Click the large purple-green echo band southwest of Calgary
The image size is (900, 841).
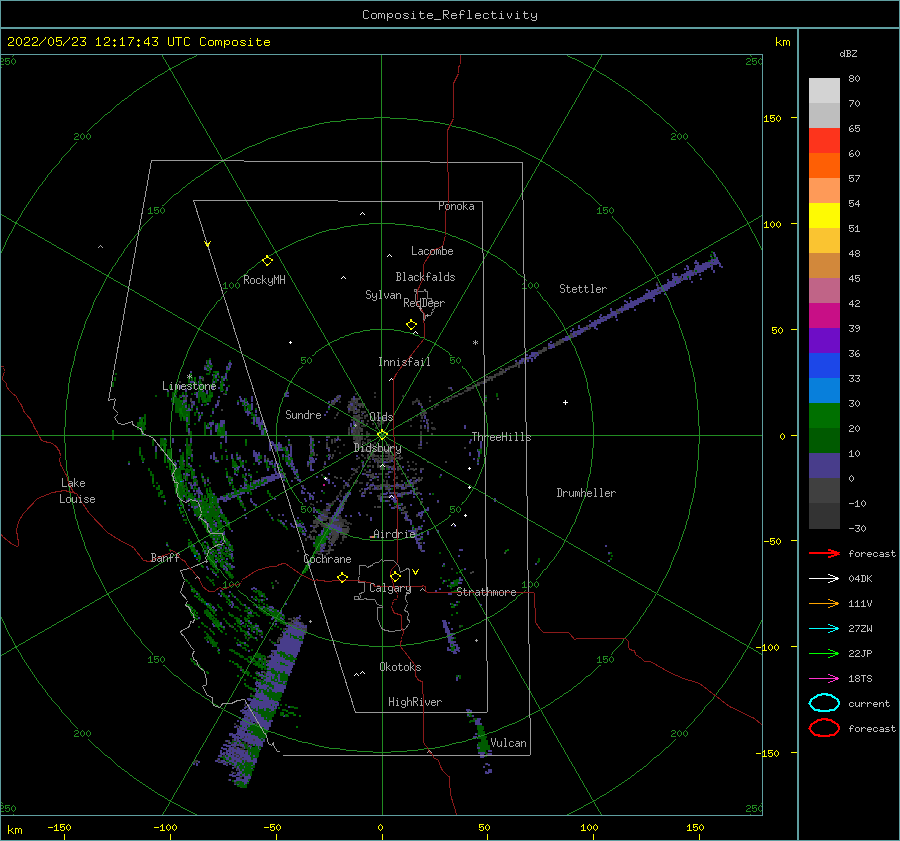click(265, 700)
